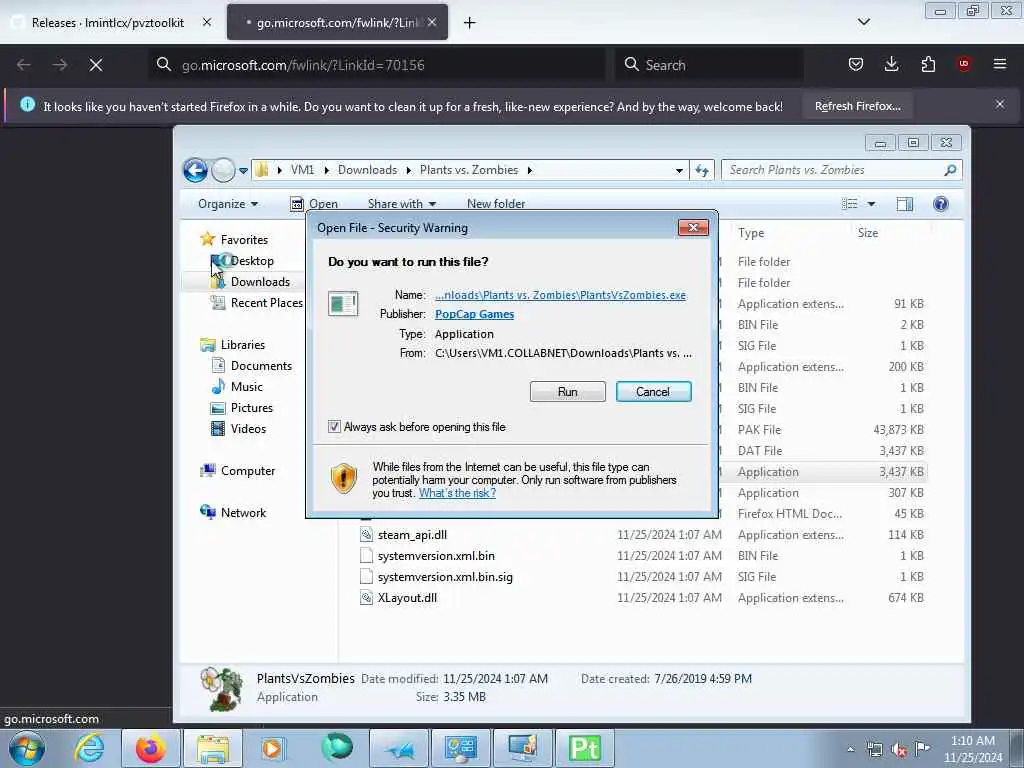Open the Firefox extensions puzzle icon
The width and height of the screenshot is (1024, 768).
(x=928, y=64)
